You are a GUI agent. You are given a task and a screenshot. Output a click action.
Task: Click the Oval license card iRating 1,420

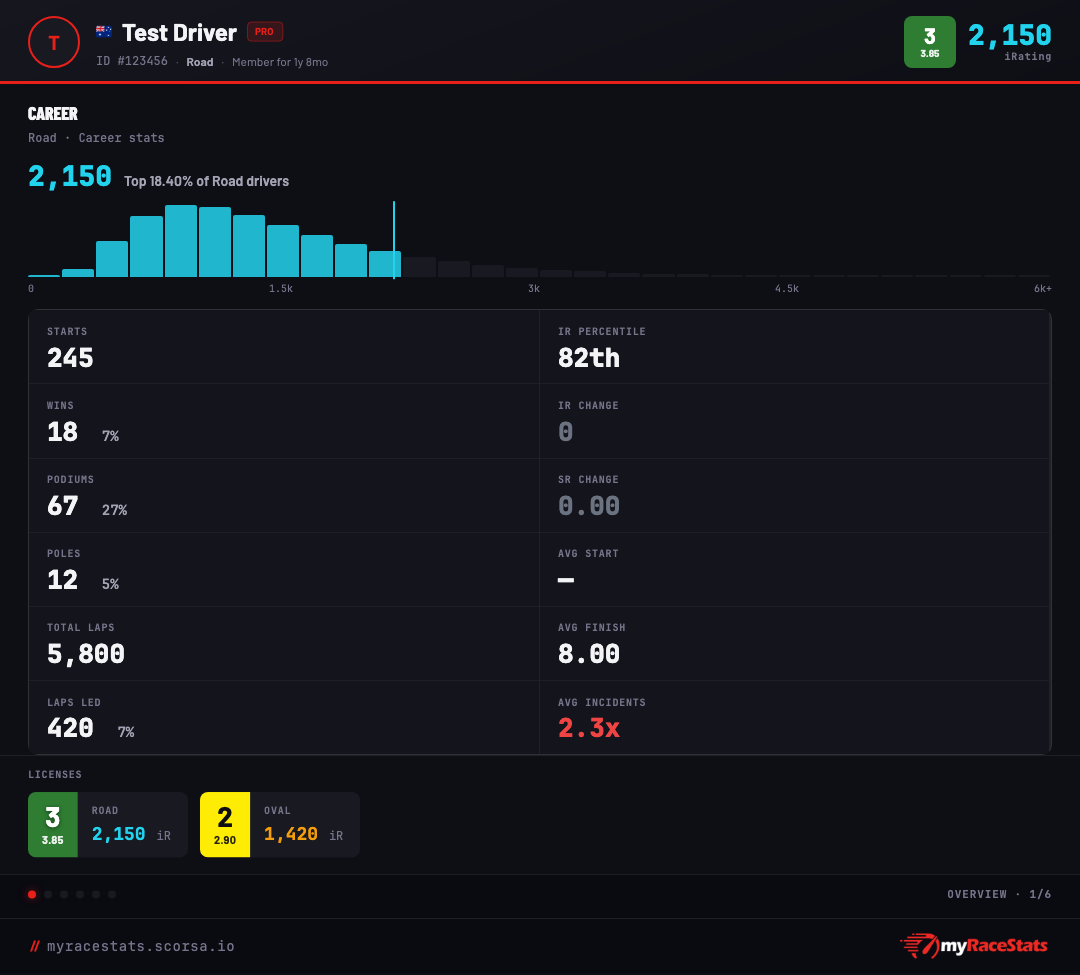coord(291,834)
